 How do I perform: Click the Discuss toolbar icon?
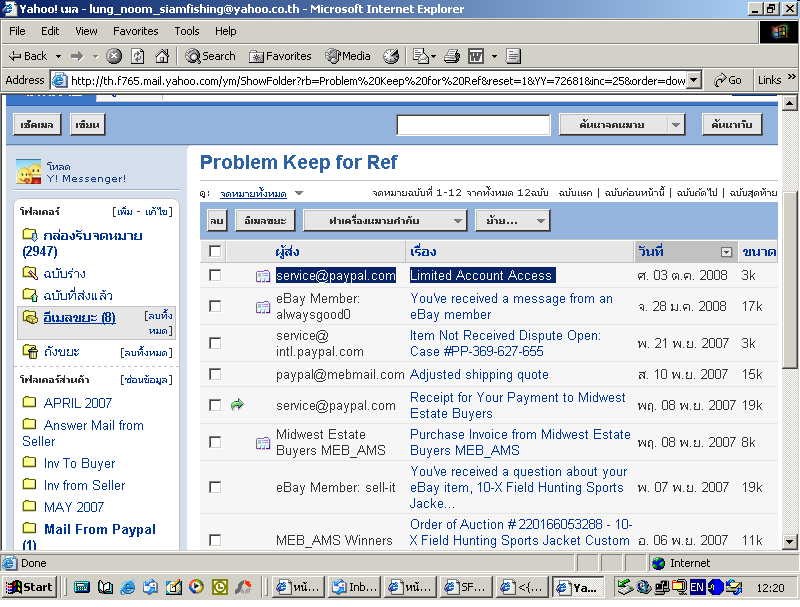513,56
